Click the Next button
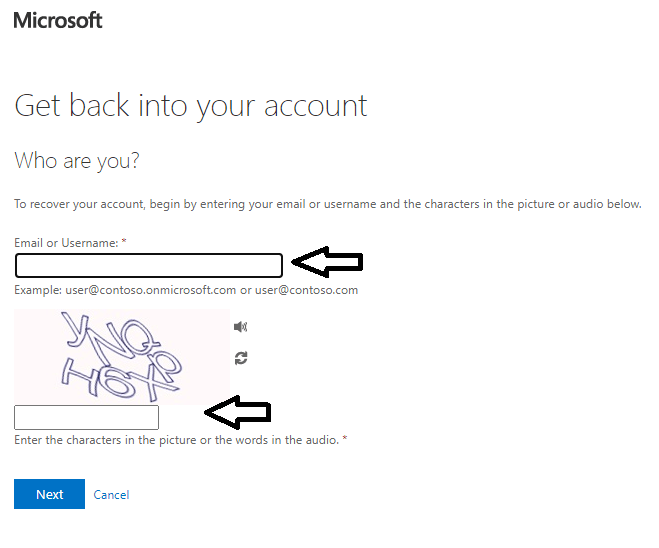659x548 pixels. pos(49,494)
